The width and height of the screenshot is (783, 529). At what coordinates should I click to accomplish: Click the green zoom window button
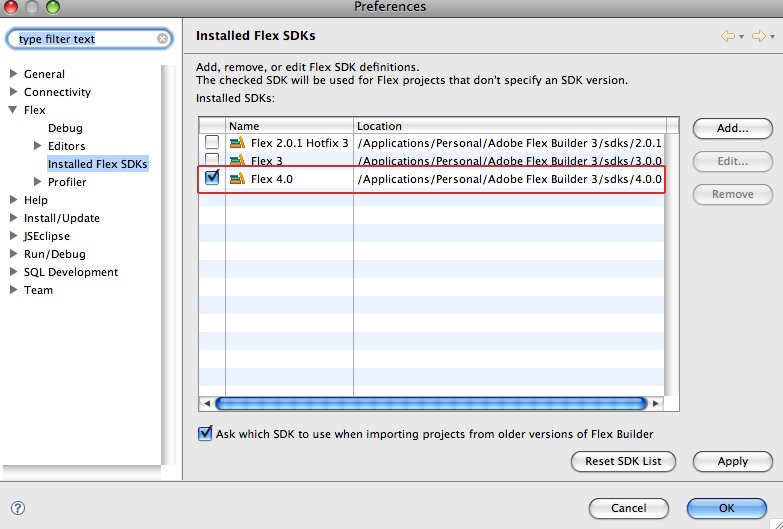point(53,6)
